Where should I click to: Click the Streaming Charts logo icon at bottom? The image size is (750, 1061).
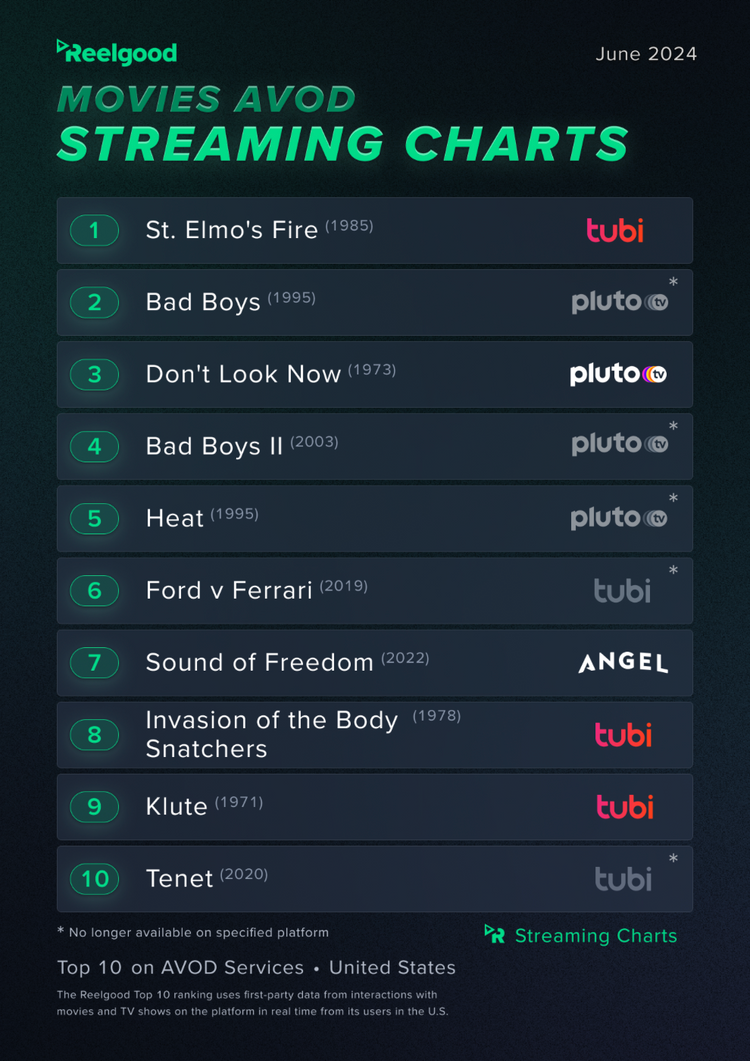pos(494,934)
